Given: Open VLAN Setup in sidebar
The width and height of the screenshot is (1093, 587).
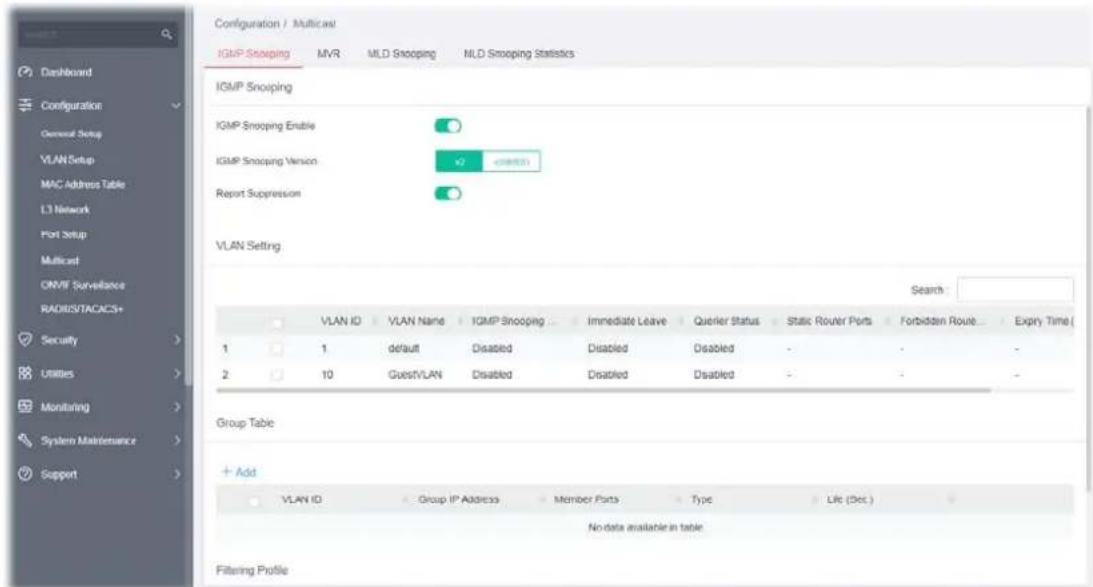Looking at the screenshot, I should (x=67, y=160).
